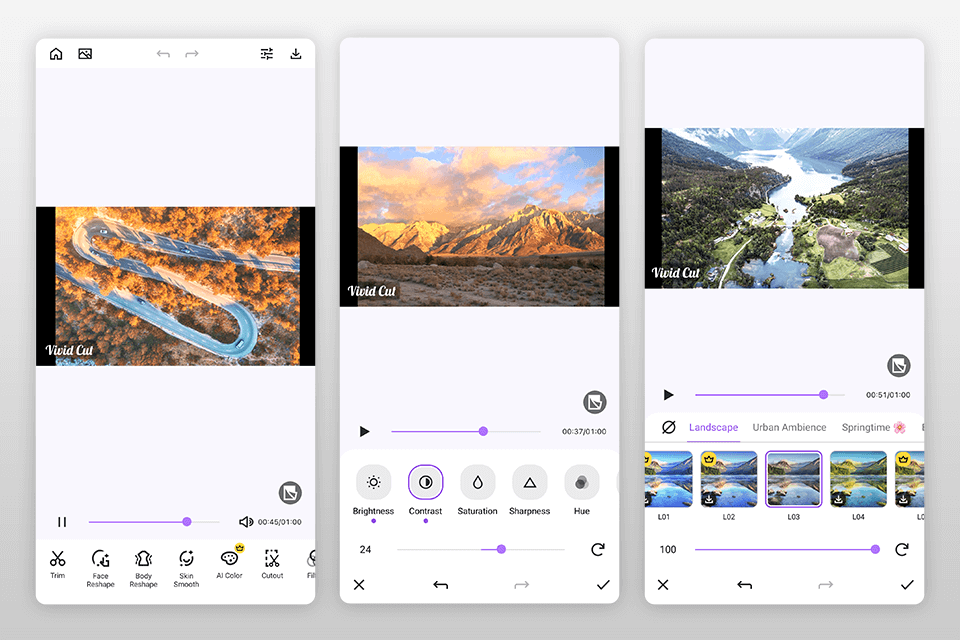Select the L03 filter thumbnail
Viewport: 960px width, 640px height.
(793, 479)
